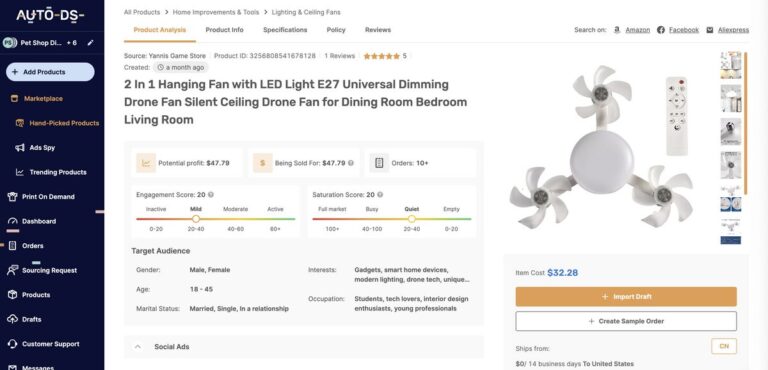768x370 pixels.
Task: Click the Customer Support headset icon
Action: coord(13,344)
